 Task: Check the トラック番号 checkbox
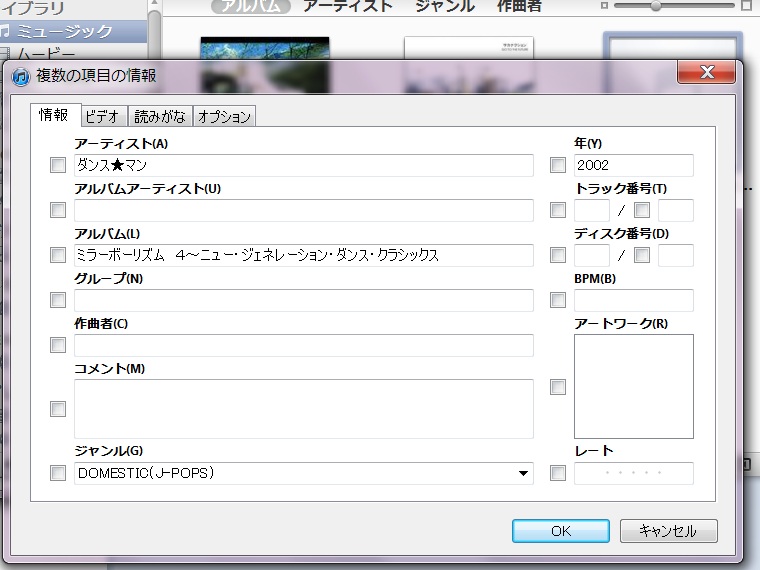[558, 210]
